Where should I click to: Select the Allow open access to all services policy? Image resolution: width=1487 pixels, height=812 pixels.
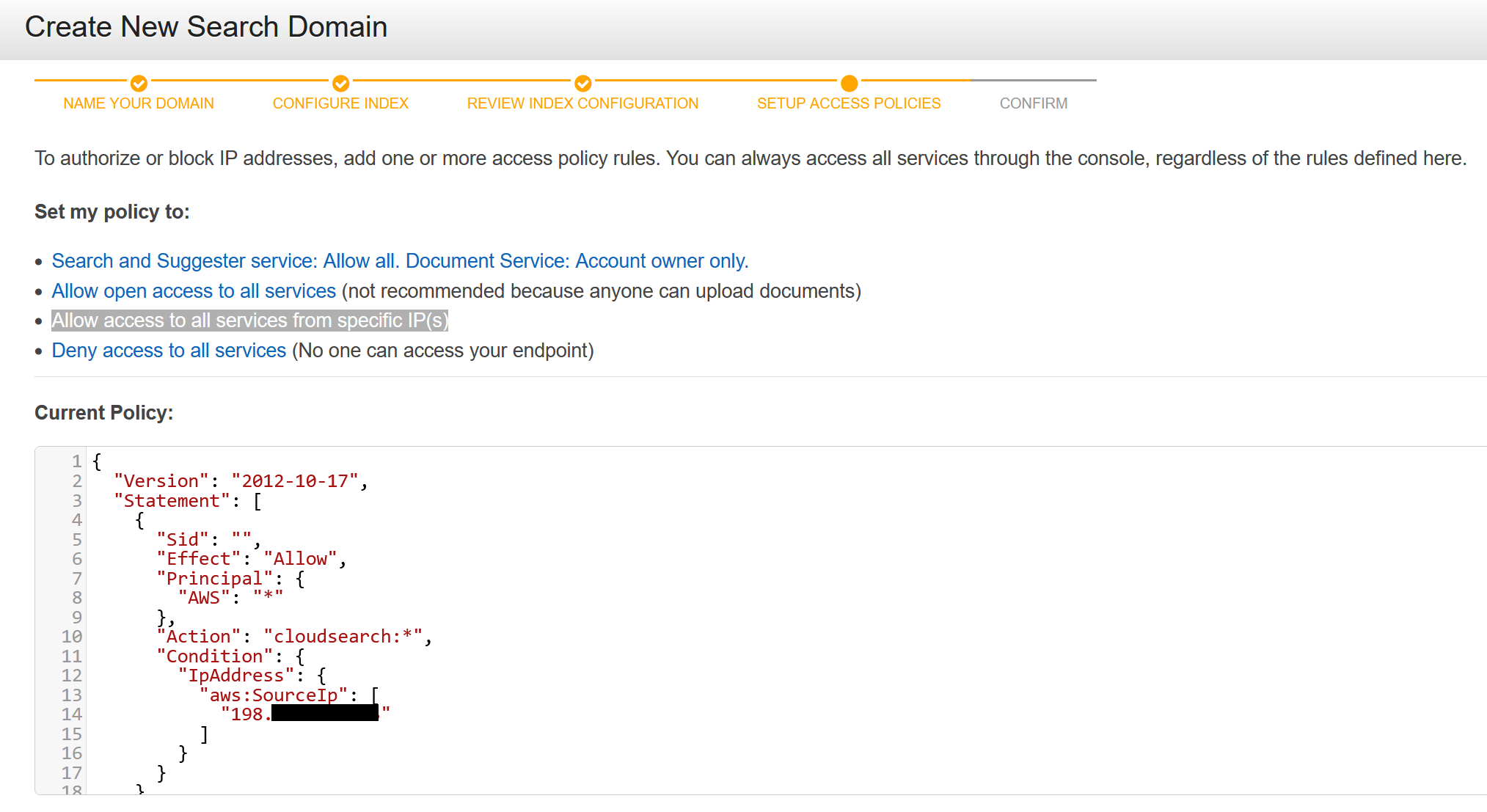(193, 290)
